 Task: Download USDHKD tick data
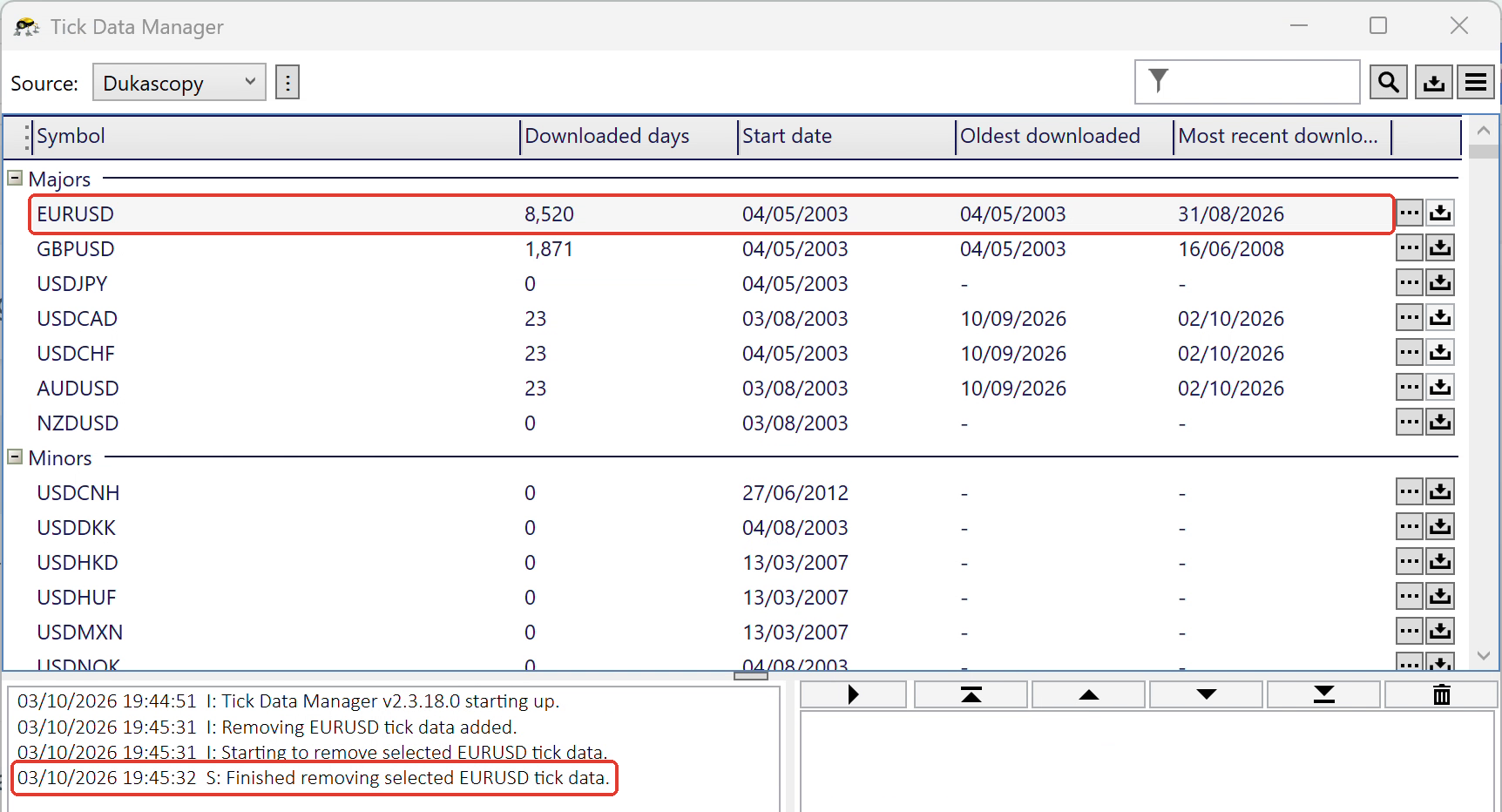click(1440, 562)
